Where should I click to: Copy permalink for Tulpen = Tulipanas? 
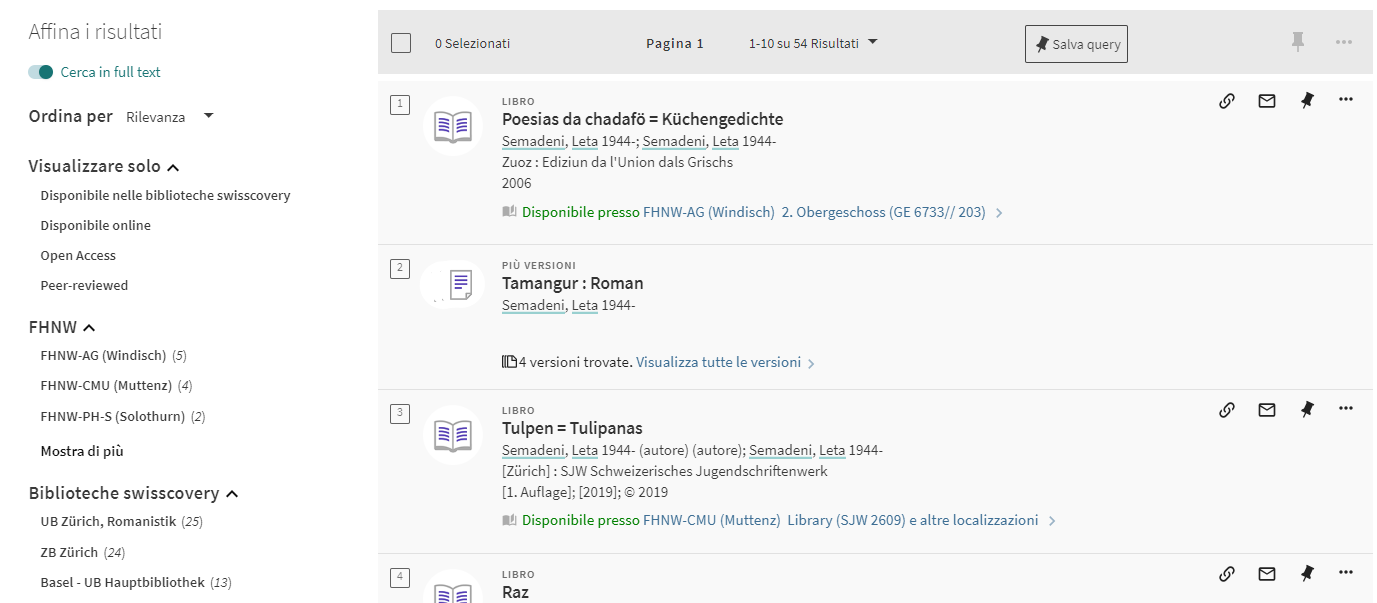point(1227,409)
